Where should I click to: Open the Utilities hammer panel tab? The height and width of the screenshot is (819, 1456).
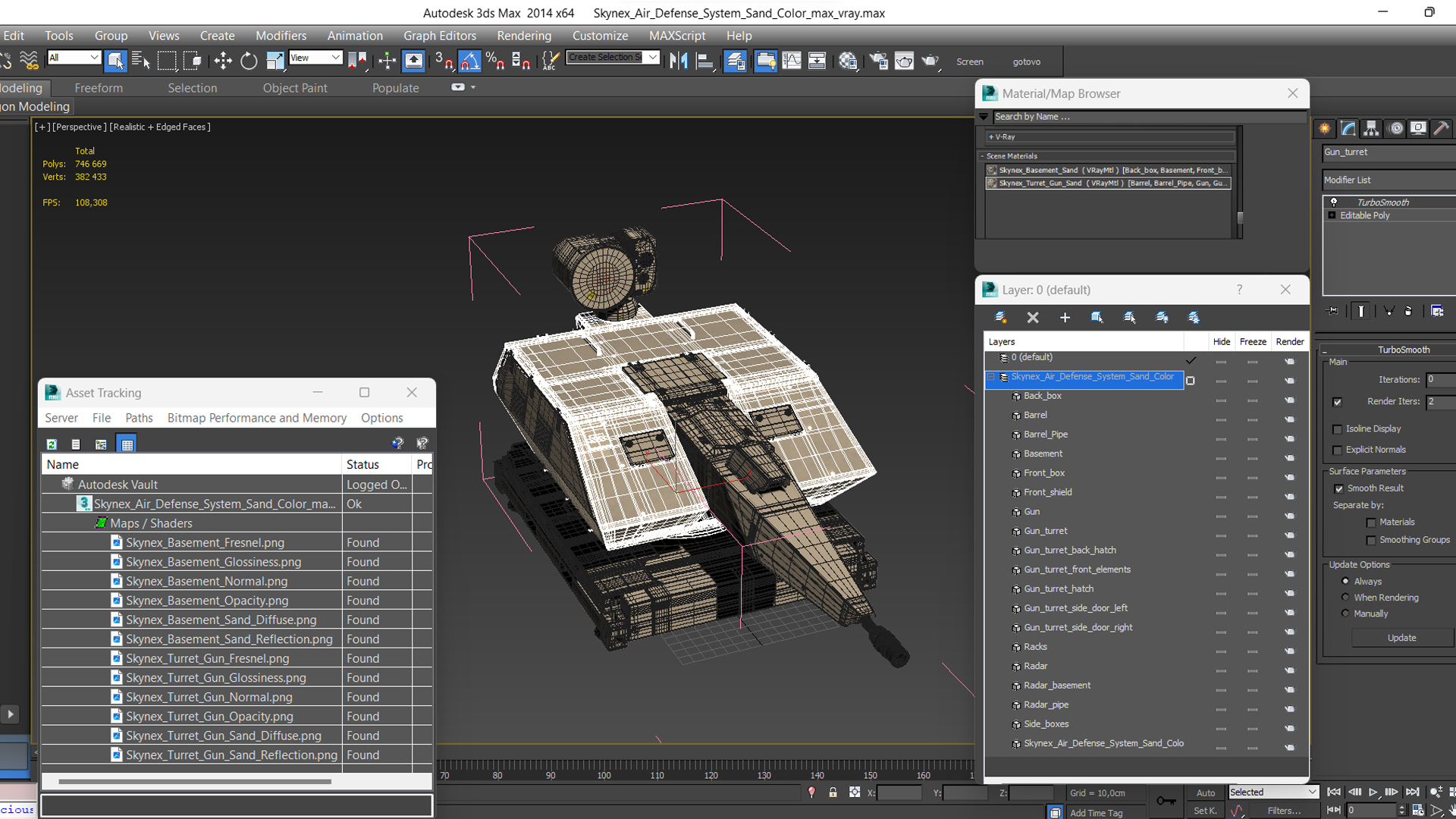tap(1441, 128)
